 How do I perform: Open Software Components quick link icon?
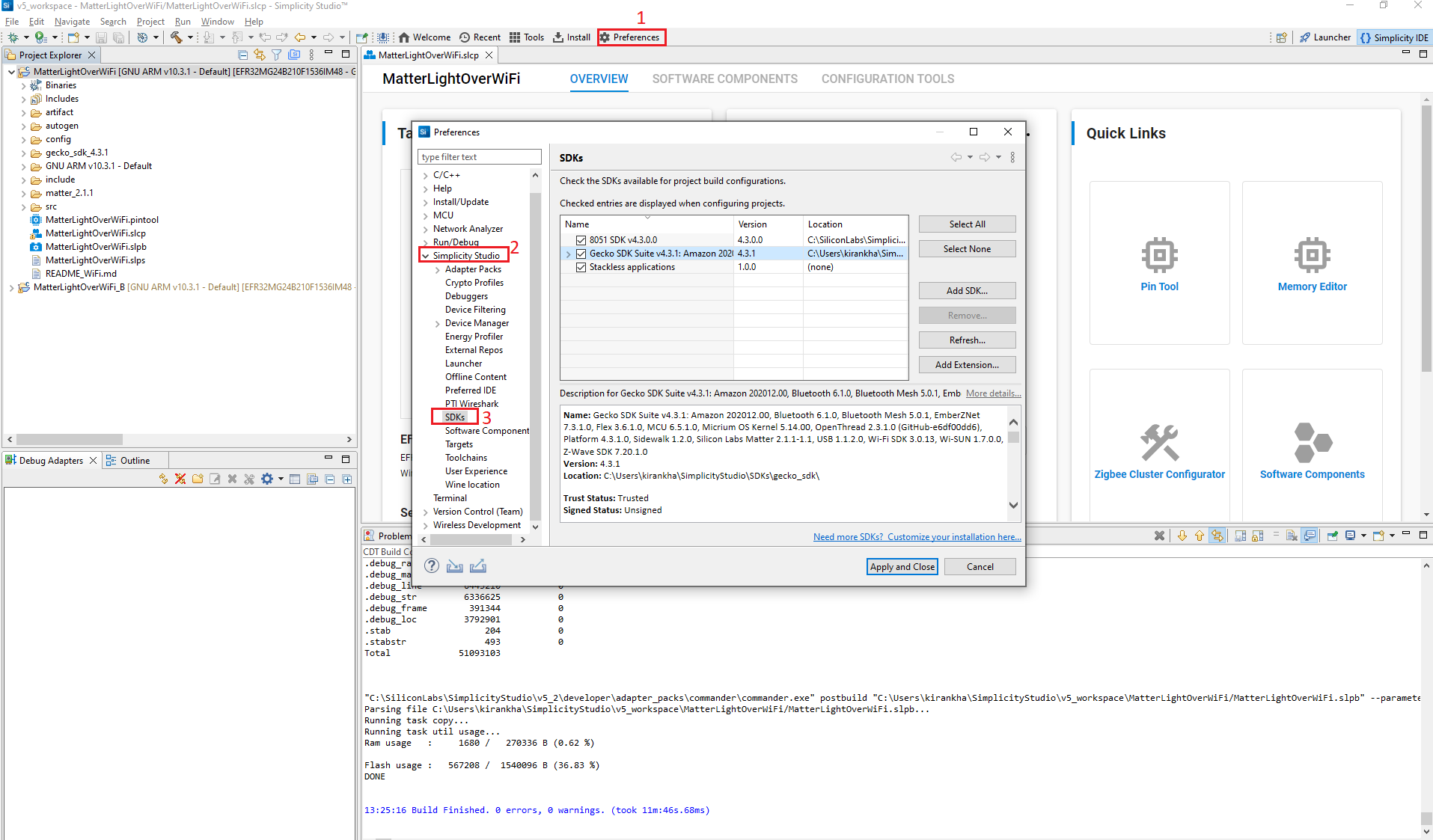[x=1312, y=443]
